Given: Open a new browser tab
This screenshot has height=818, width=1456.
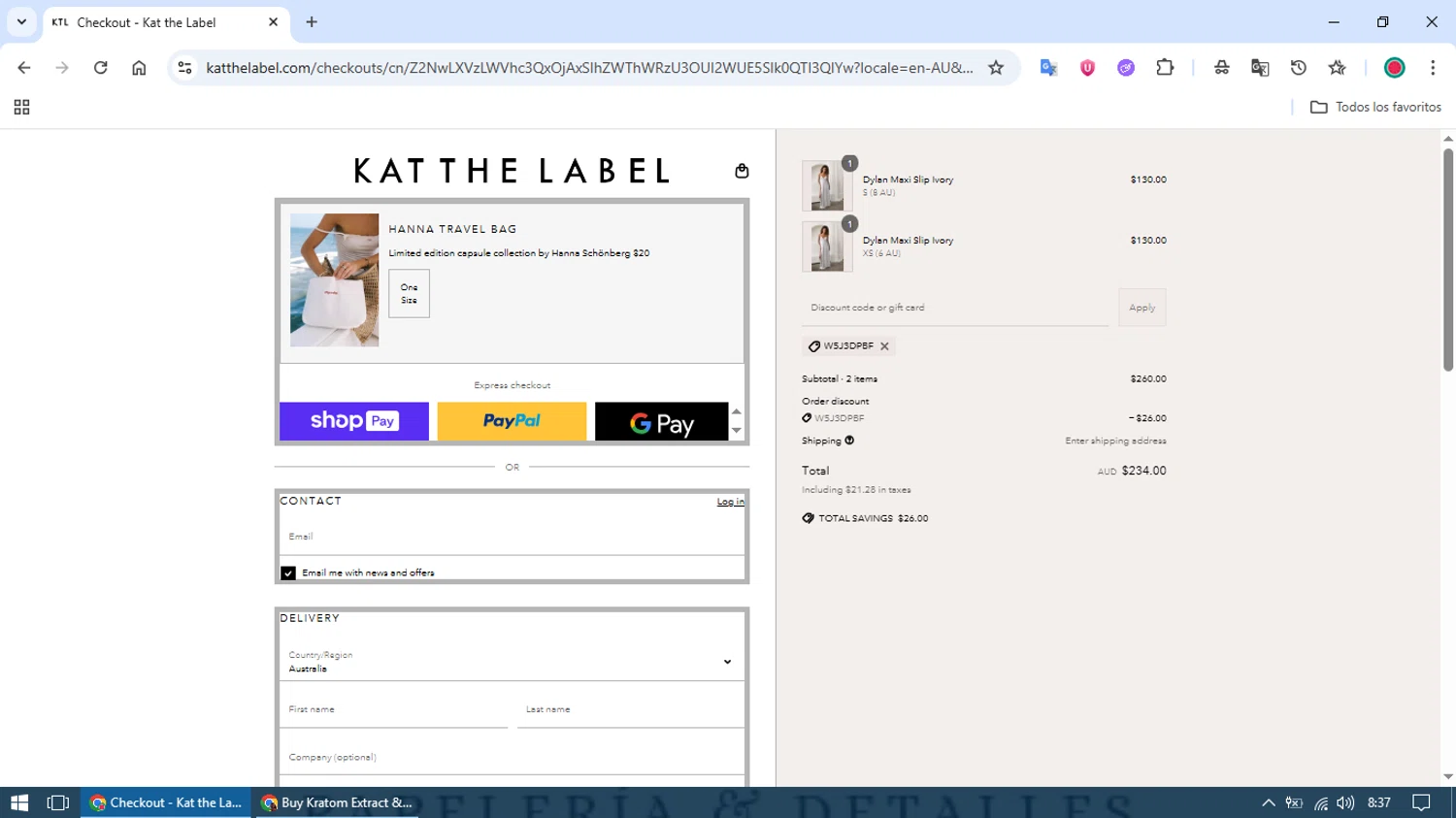Looking at the screenshot, I should coord(312,22).
